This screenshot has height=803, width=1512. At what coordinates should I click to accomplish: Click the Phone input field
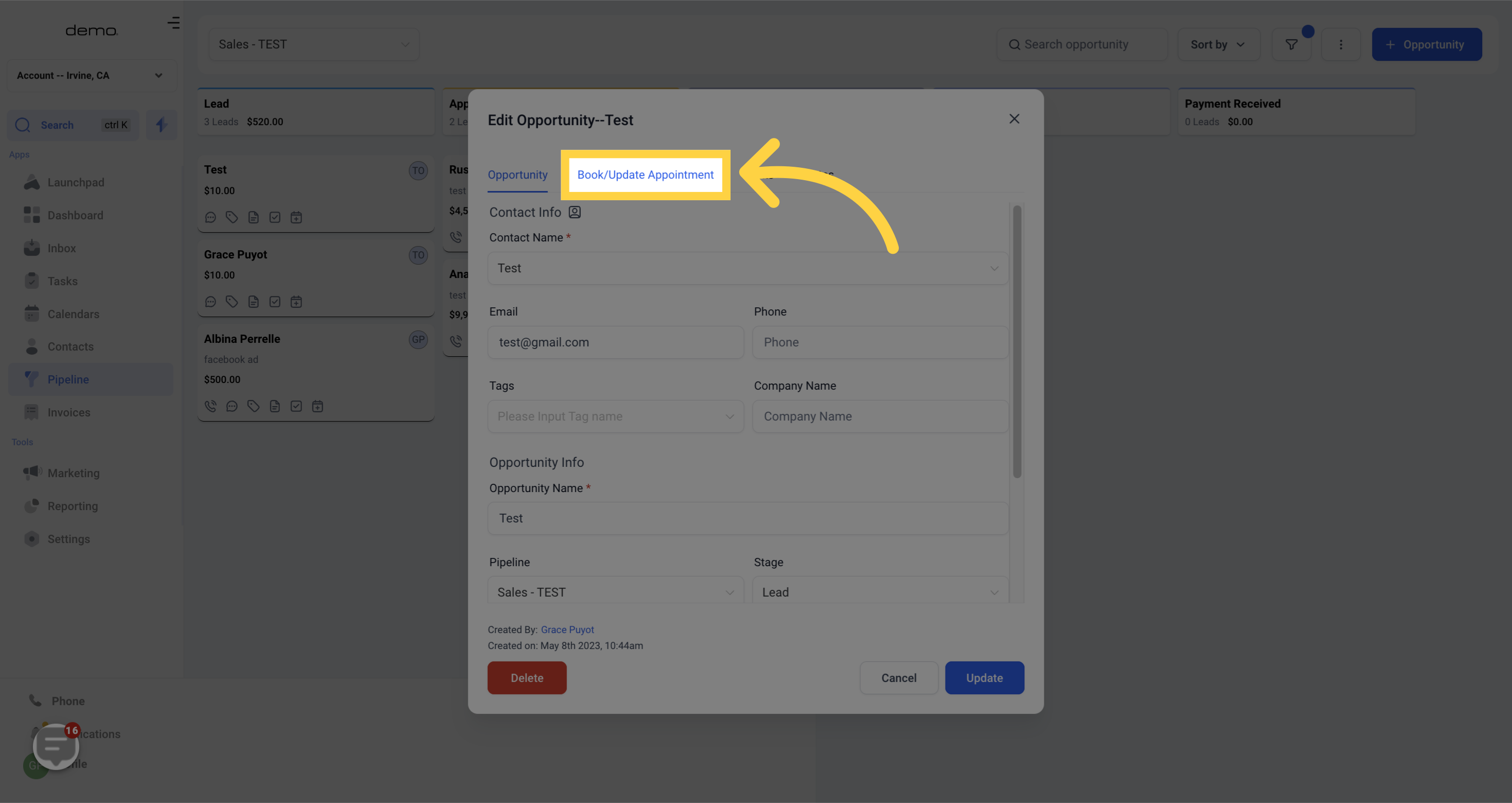coord(880,342)
